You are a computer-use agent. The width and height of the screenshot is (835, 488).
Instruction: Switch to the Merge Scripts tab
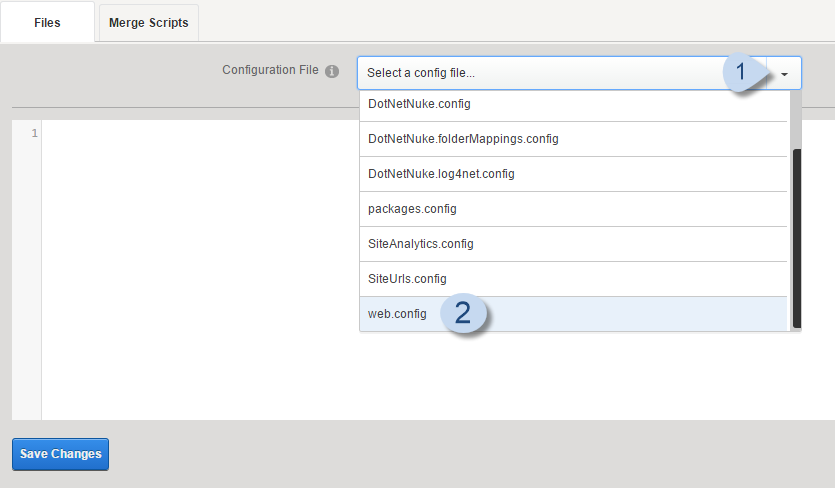pyautogui.click(x=149, y=22)
